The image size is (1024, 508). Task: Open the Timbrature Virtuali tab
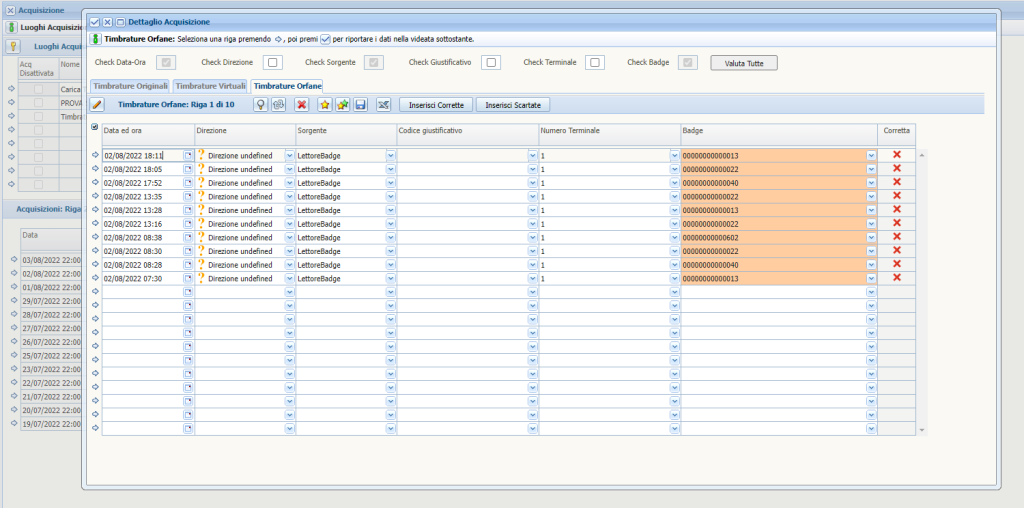coord(210,86)
